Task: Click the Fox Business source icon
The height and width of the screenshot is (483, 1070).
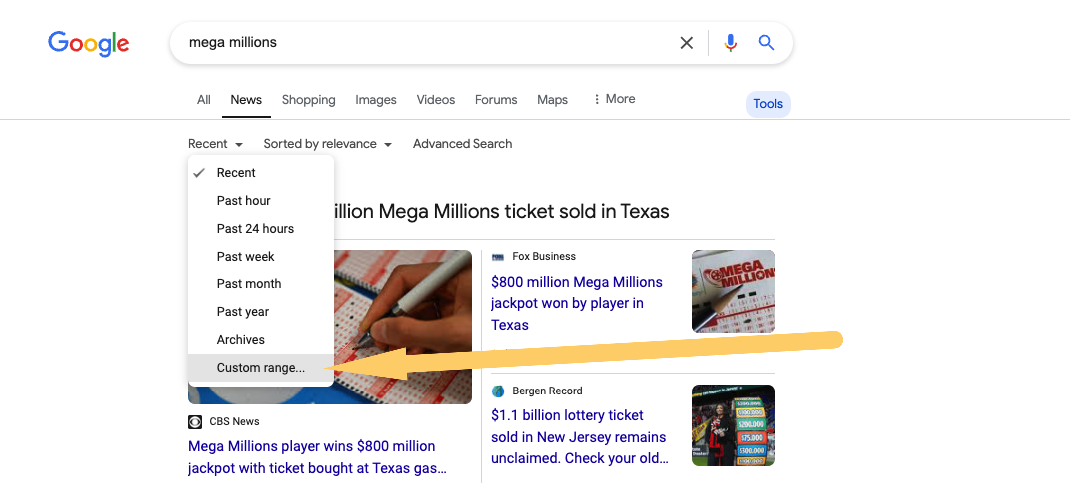Action: coord(498,257)
